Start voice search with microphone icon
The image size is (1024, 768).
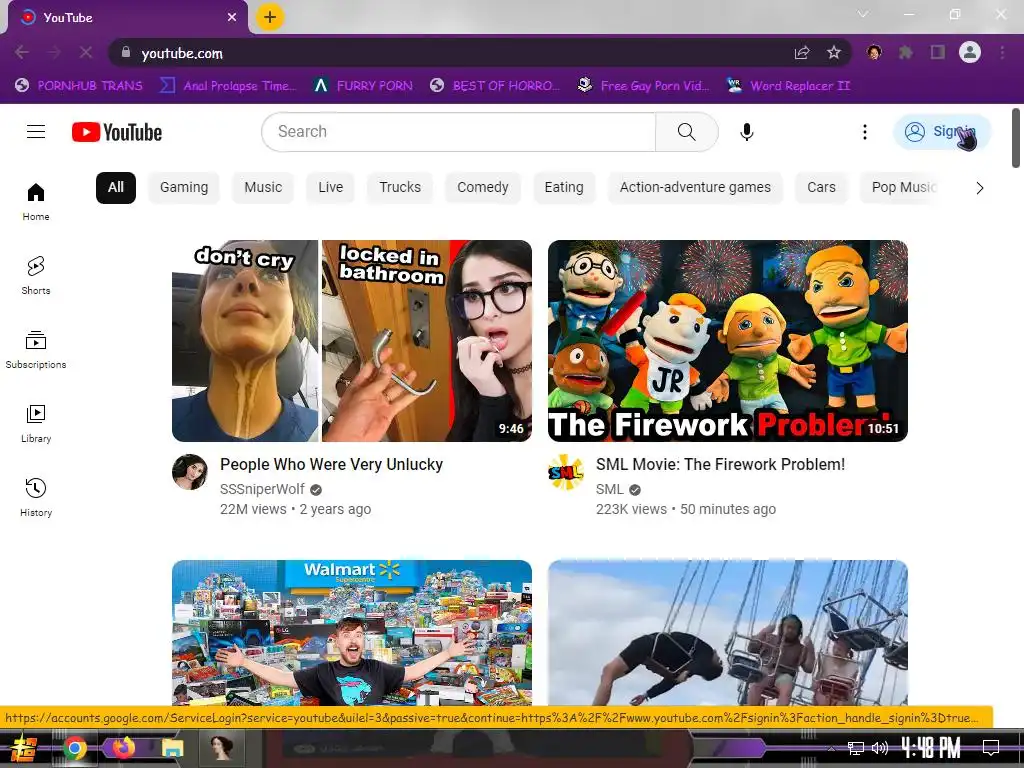coord(746,132)
